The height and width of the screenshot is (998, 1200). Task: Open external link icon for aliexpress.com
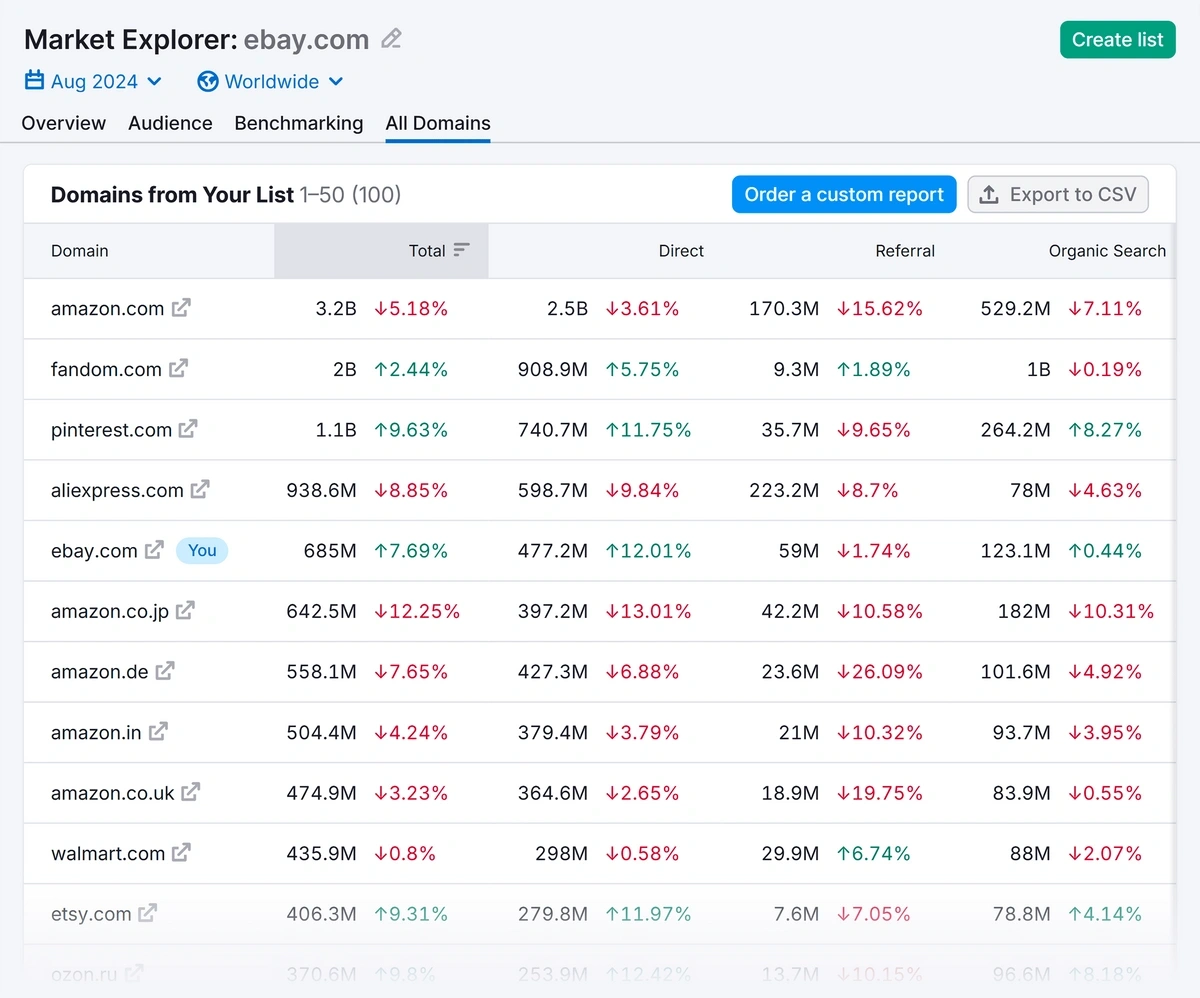click(200, 490)
